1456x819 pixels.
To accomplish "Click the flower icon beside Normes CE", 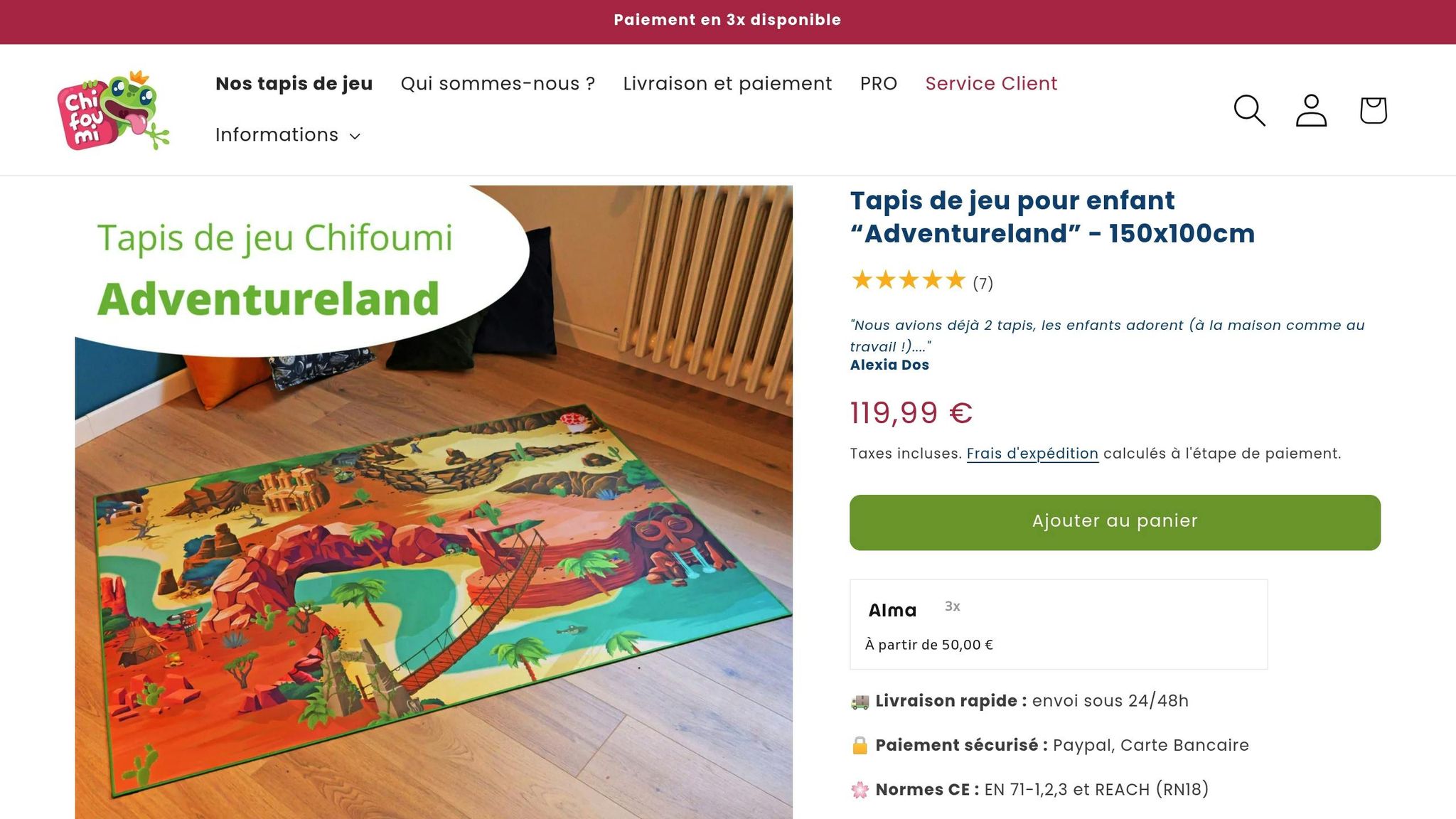I will (860, 790).
